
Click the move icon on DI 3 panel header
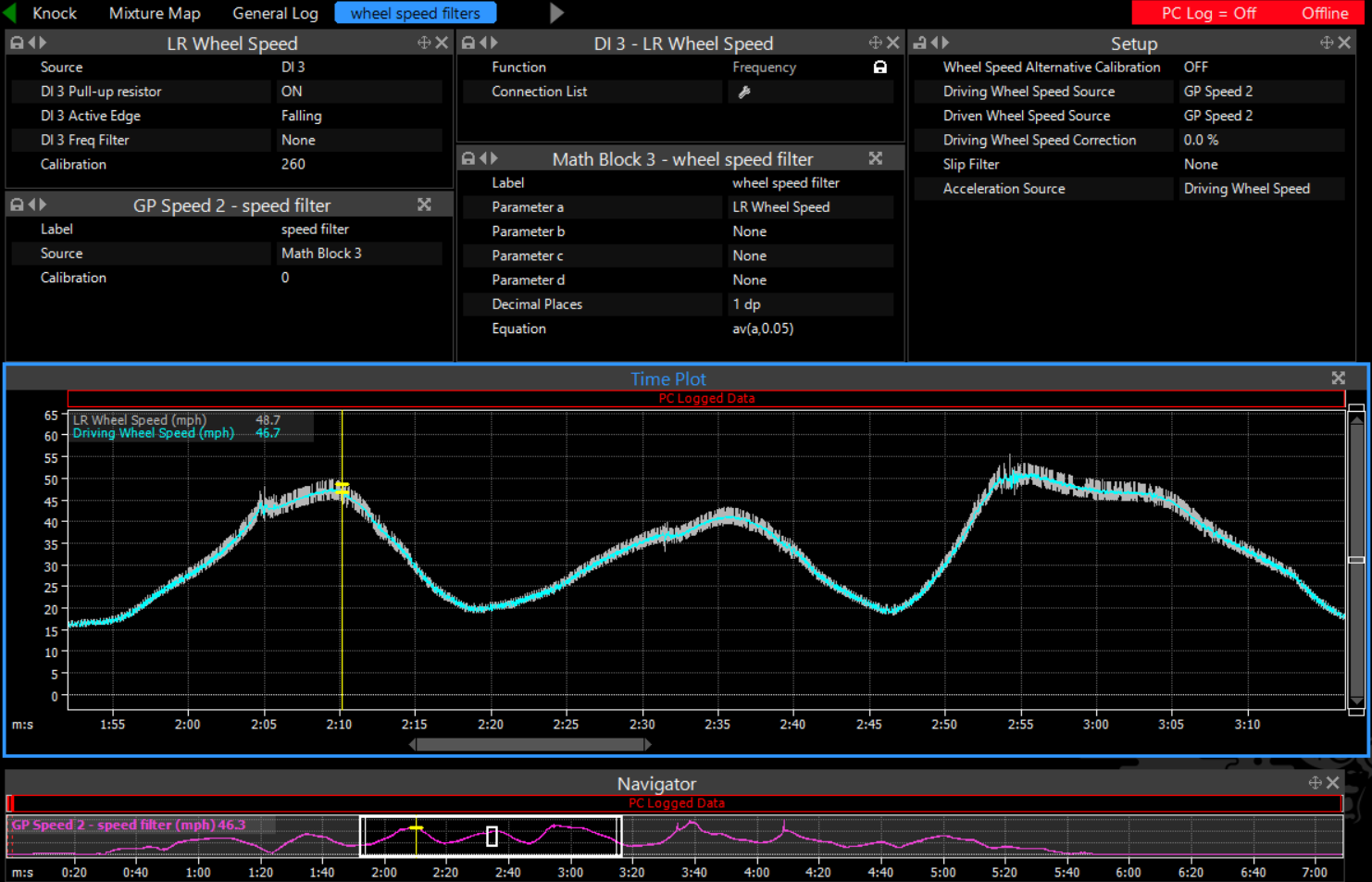pyautogui.click(x=875, y=43)
